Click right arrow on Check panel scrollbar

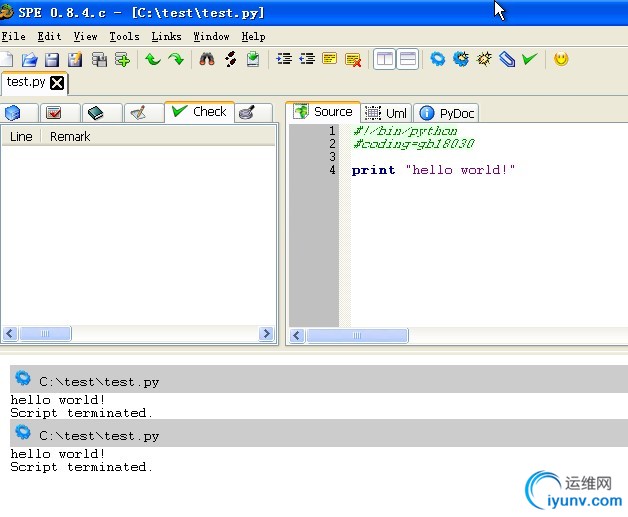tap(266, 334)
